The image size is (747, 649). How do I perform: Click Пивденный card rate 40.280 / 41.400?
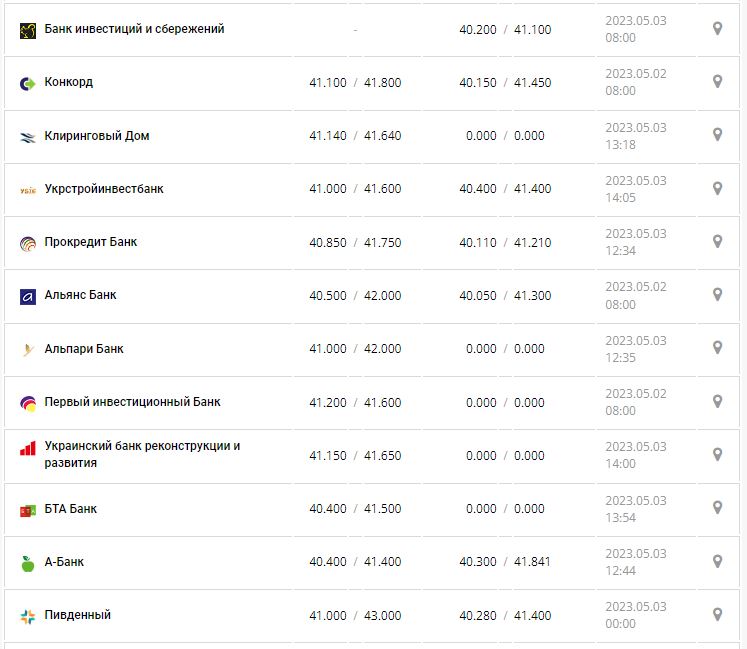pos(505,615)
